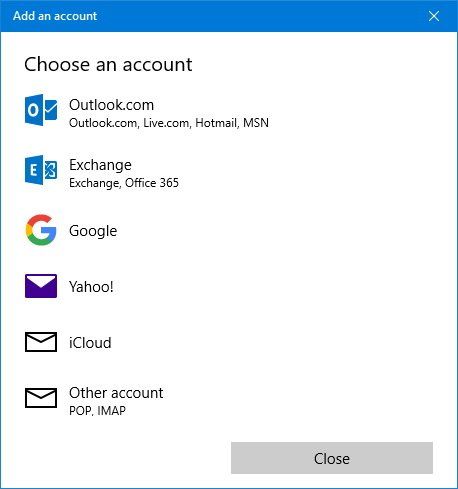This screenshot has height=489, width=458.
Task: Select the Other account label
Action: tap(116, 393)
